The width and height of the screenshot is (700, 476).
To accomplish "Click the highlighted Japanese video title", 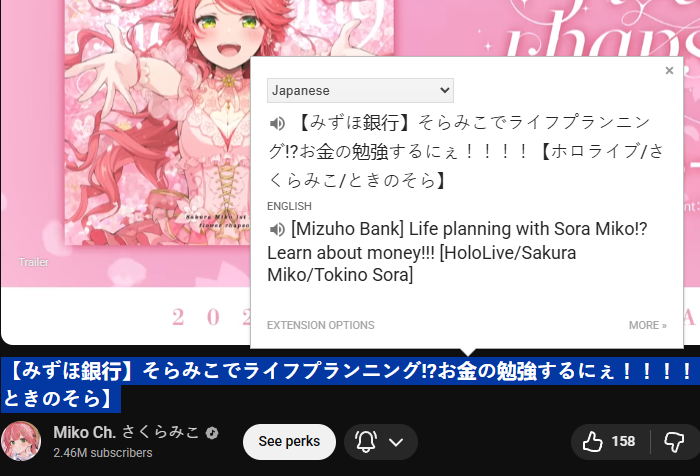I will 350,385.
